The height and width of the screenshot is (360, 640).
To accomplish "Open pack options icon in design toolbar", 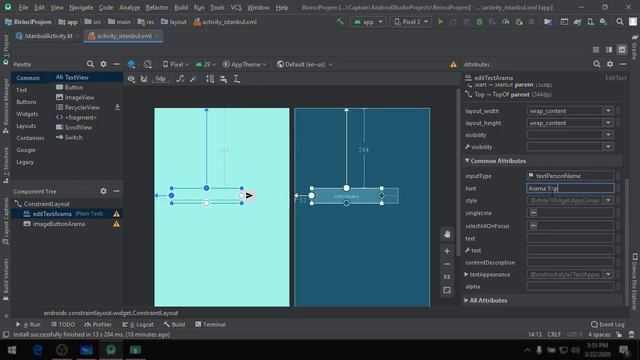I will 210,79.
